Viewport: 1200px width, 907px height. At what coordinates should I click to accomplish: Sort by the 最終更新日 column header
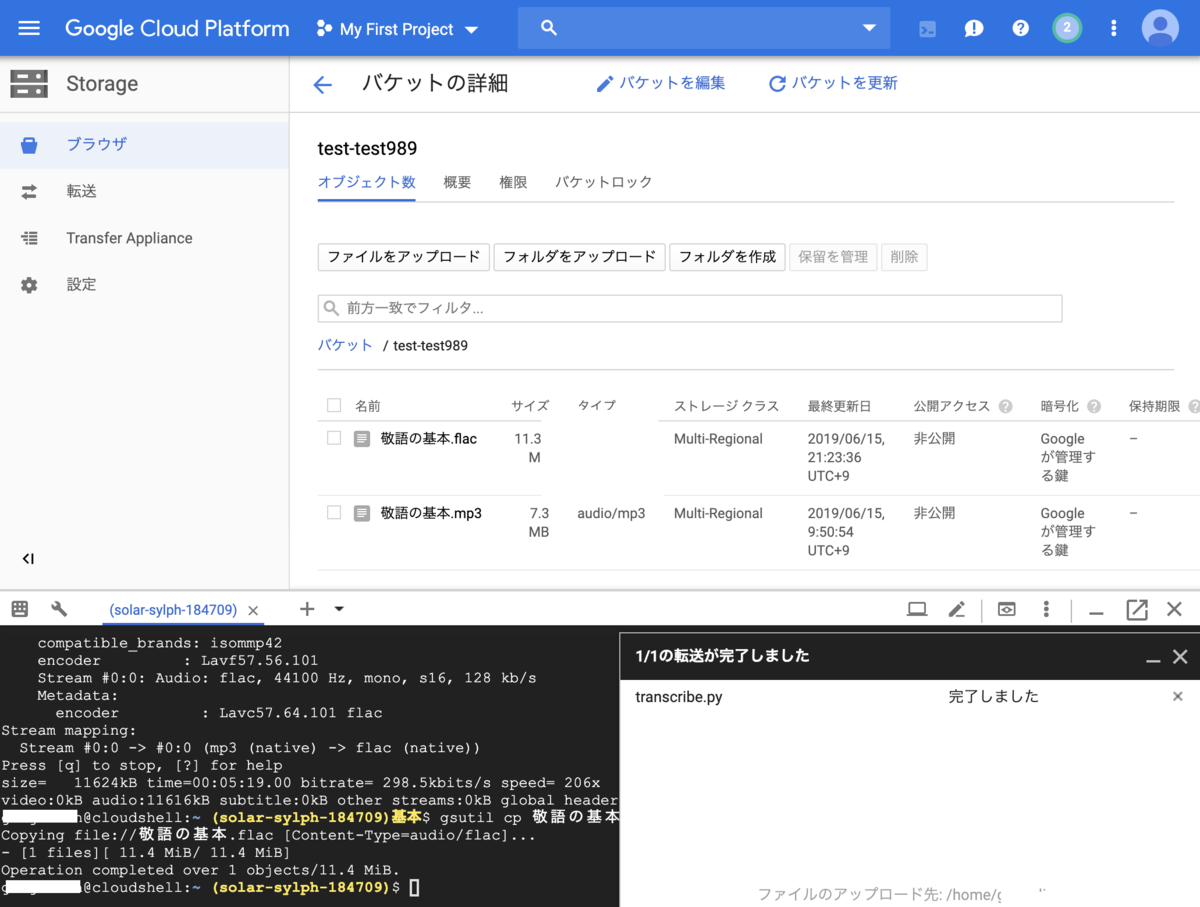[839, 406]
